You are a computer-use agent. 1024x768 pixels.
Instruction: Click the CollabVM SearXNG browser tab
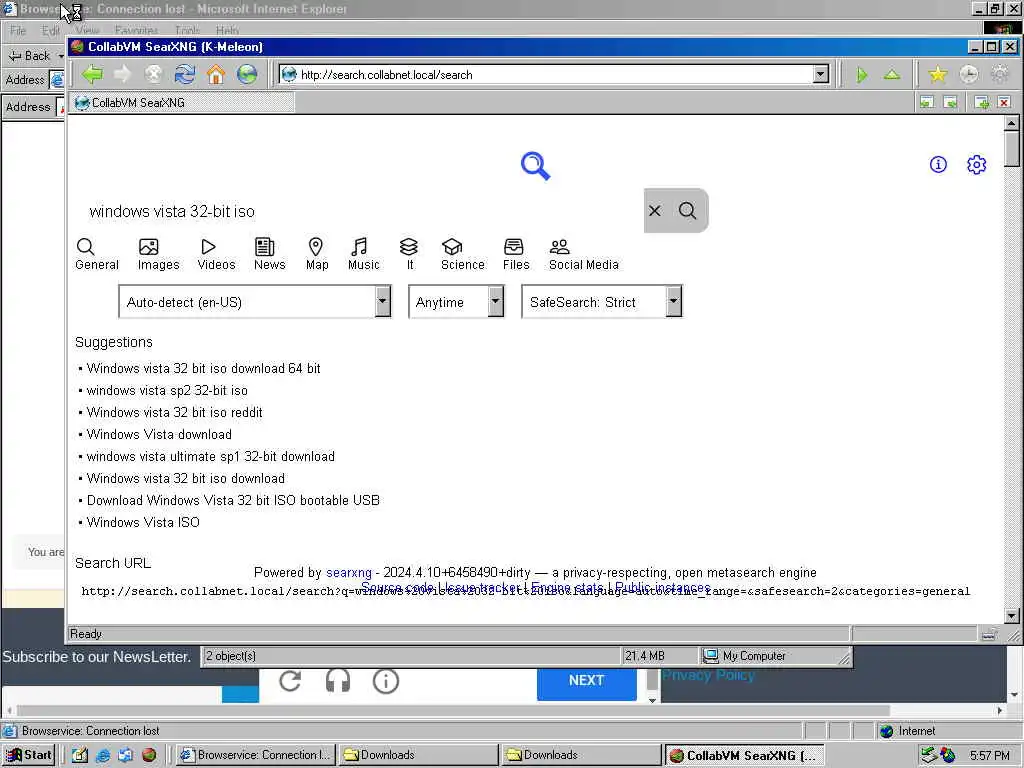click(x=183, y=103)
